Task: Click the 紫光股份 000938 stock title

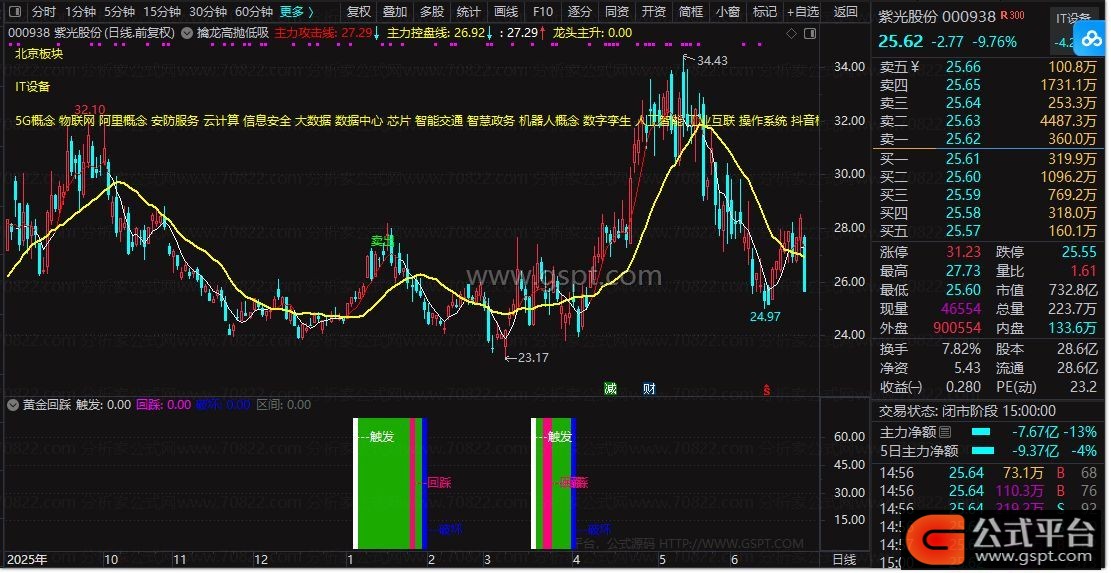Action: [x=935, y=16]
